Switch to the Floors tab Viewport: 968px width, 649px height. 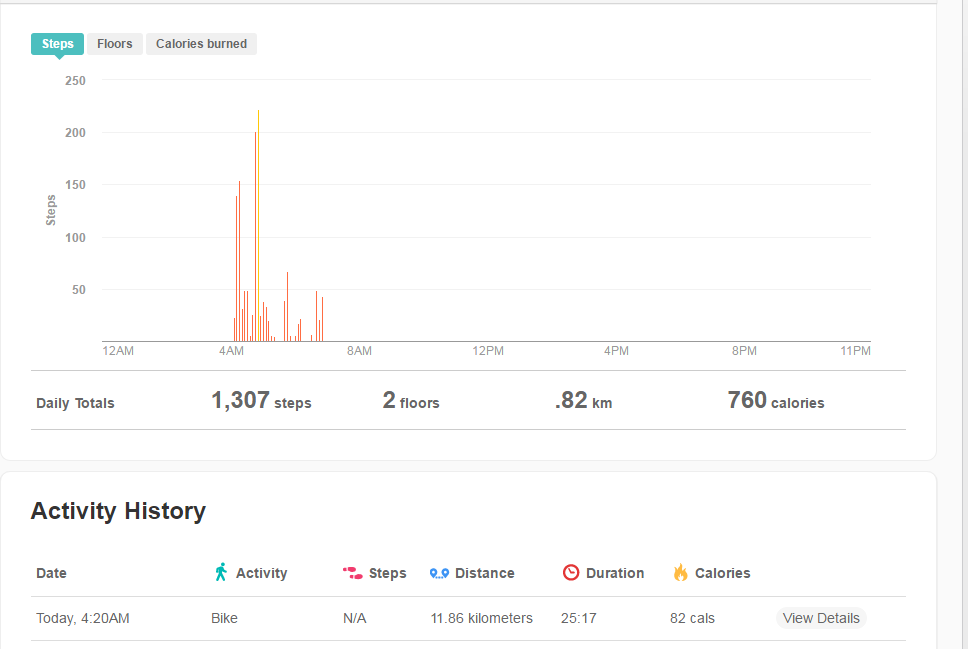(115, 44)
